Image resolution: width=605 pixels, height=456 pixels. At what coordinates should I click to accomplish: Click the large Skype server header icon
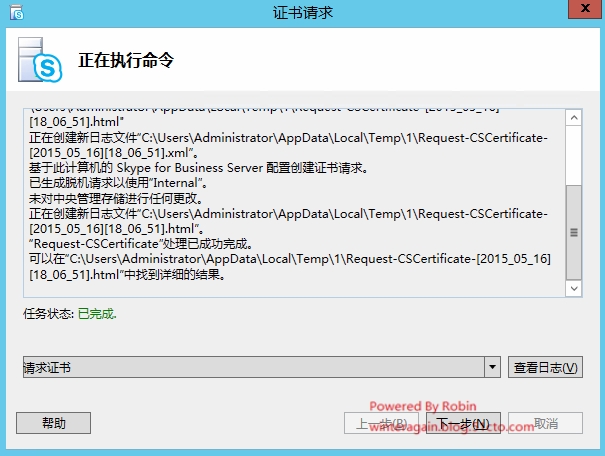coord(40,60)
